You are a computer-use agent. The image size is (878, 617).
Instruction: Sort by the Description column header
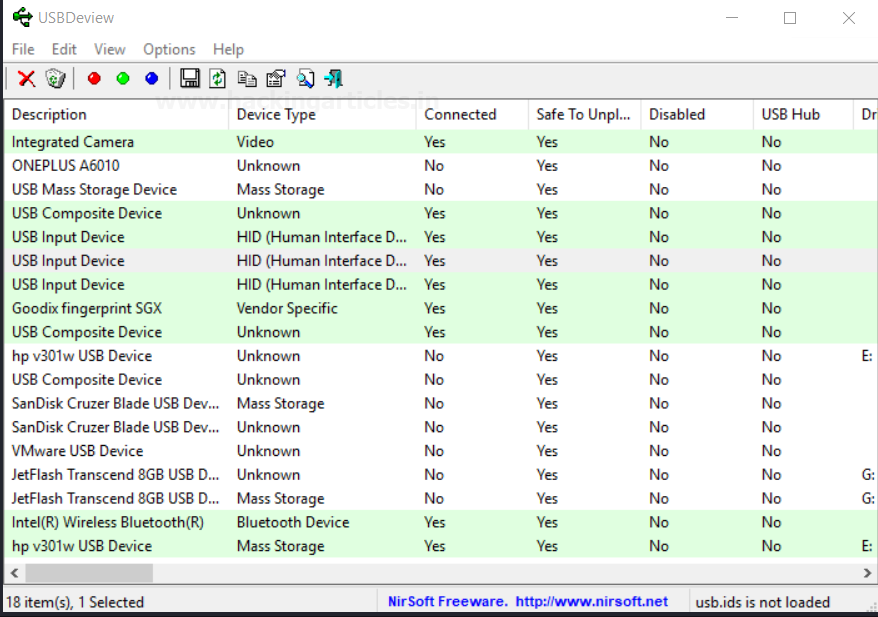coord(116,114)
